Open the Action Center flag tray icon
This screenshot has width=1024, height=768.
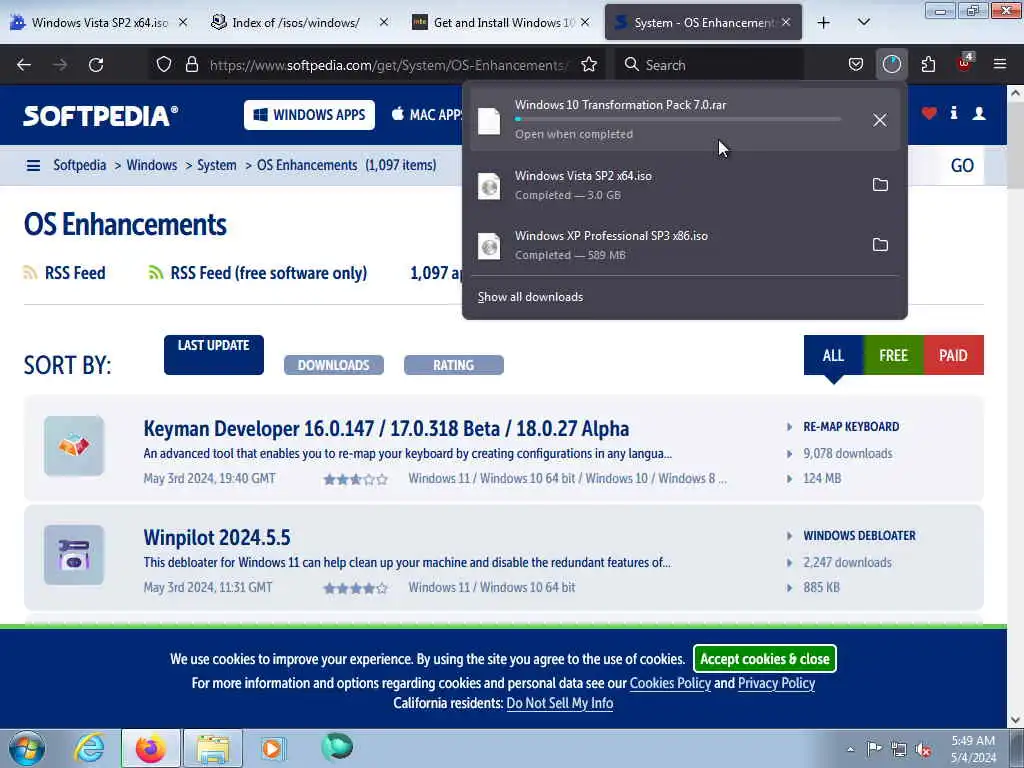click(874, 748)
